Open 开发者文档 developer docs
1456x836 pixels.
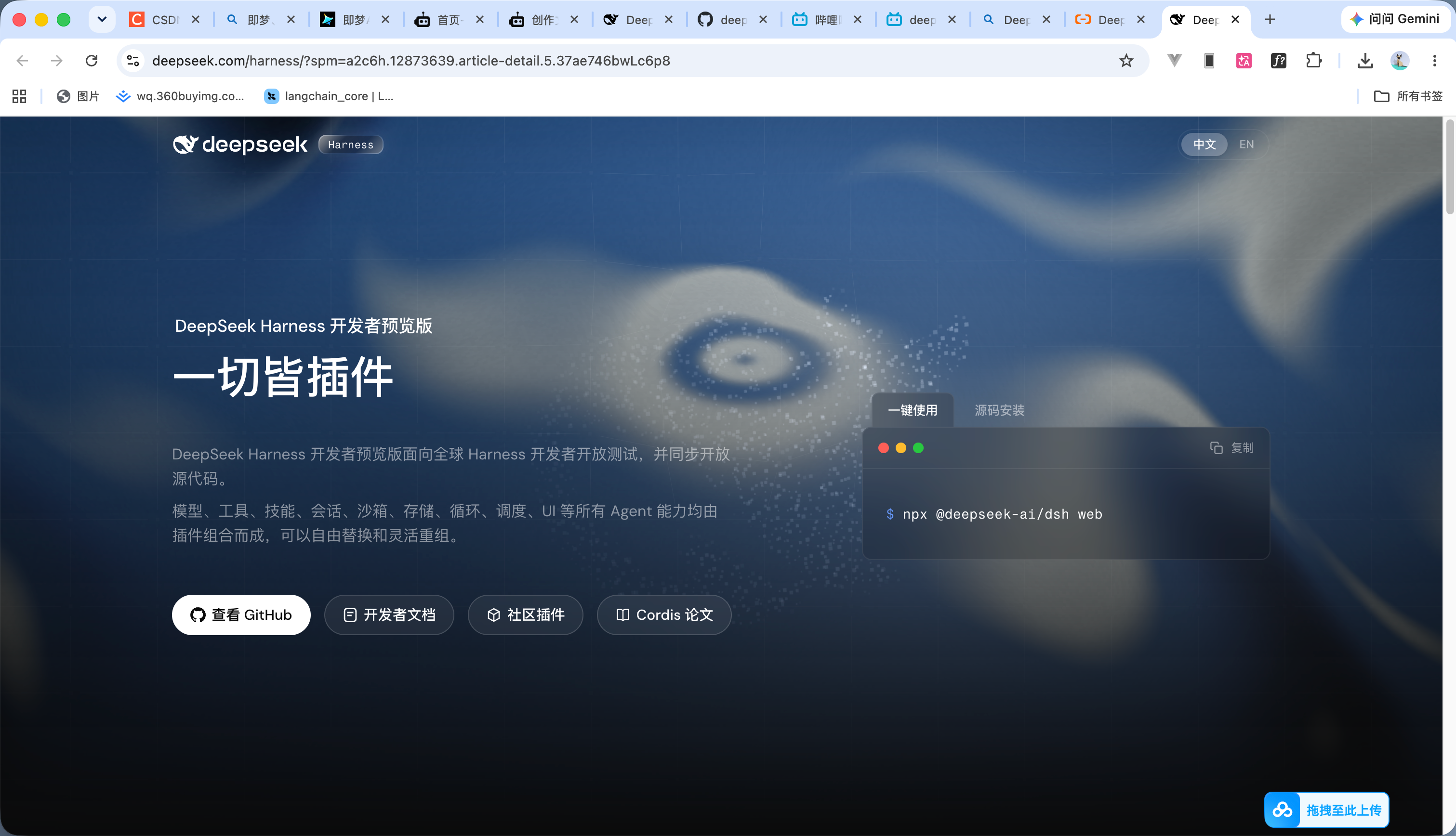click(389, 614)
